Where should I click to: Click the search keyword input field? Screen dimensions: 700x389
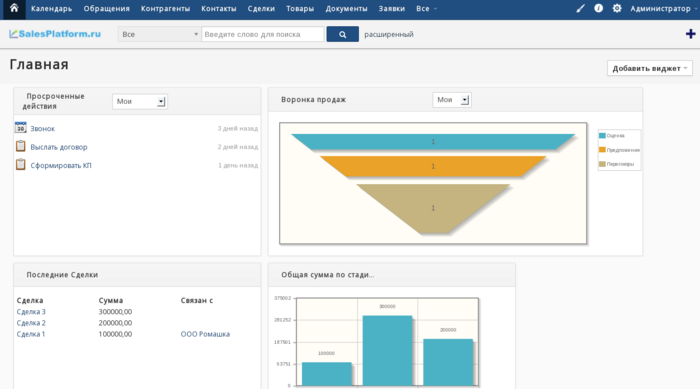click(x=262, y=34)
